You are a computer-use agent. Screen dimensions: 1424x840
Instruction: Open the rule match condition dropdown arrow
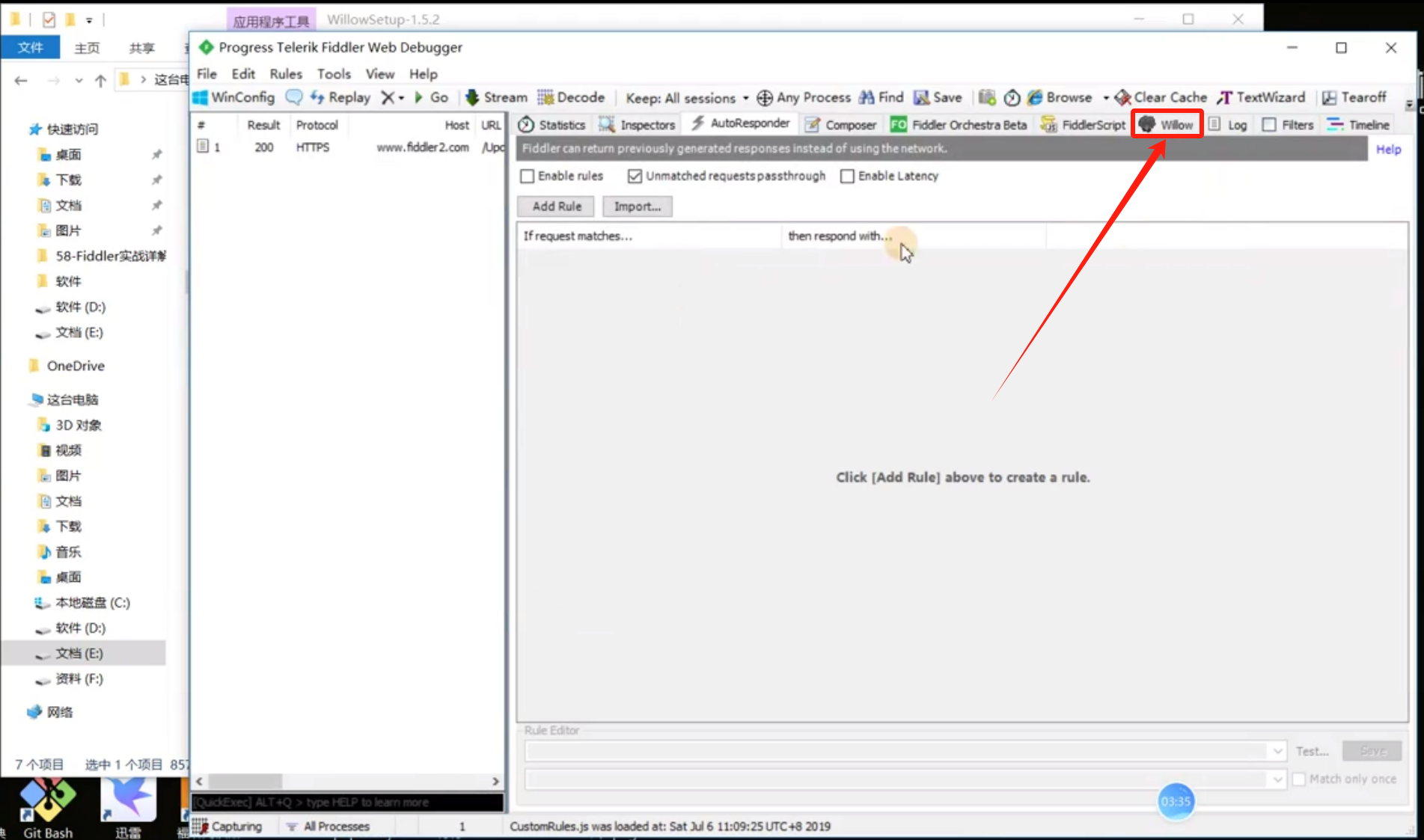click(1277, 751)
